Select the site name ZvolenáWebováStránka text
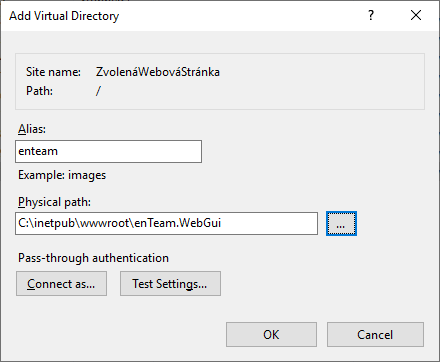440x362 pixels. coord(158,72)
